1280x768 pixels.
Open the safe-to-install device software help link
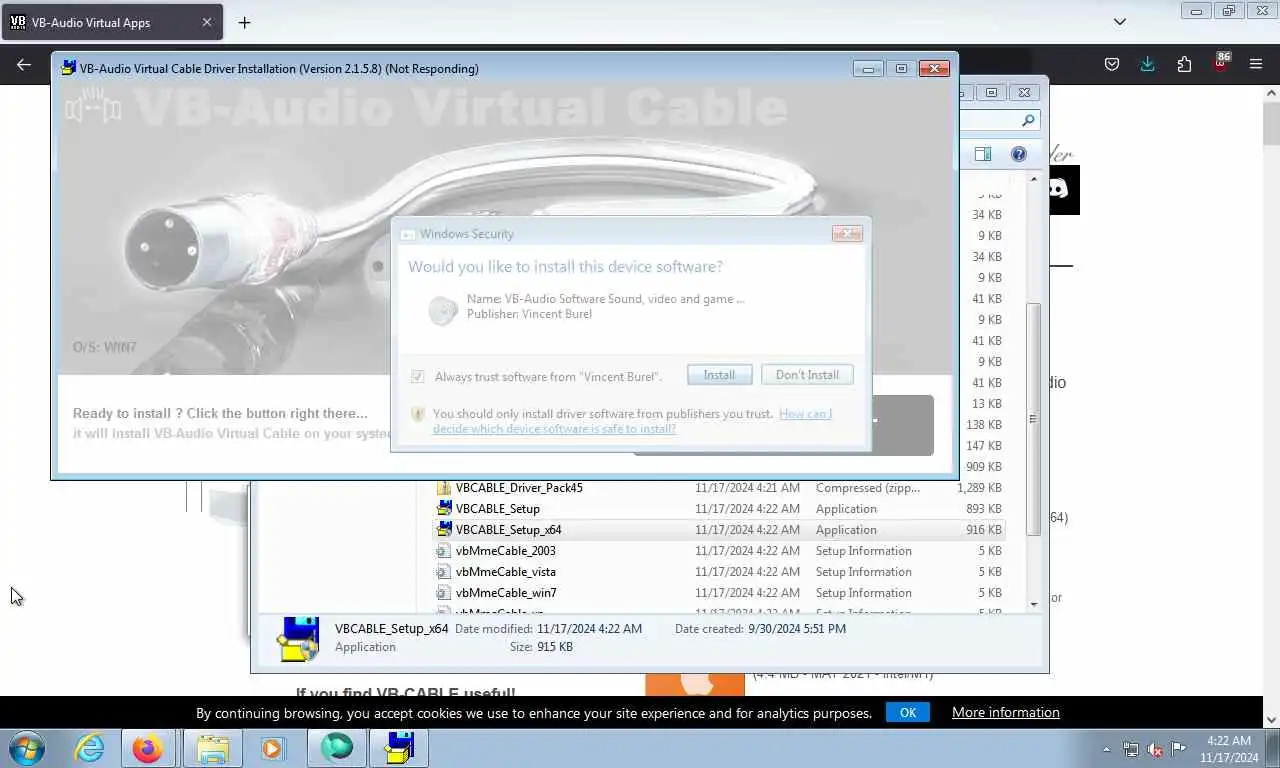tap(632, 421)
